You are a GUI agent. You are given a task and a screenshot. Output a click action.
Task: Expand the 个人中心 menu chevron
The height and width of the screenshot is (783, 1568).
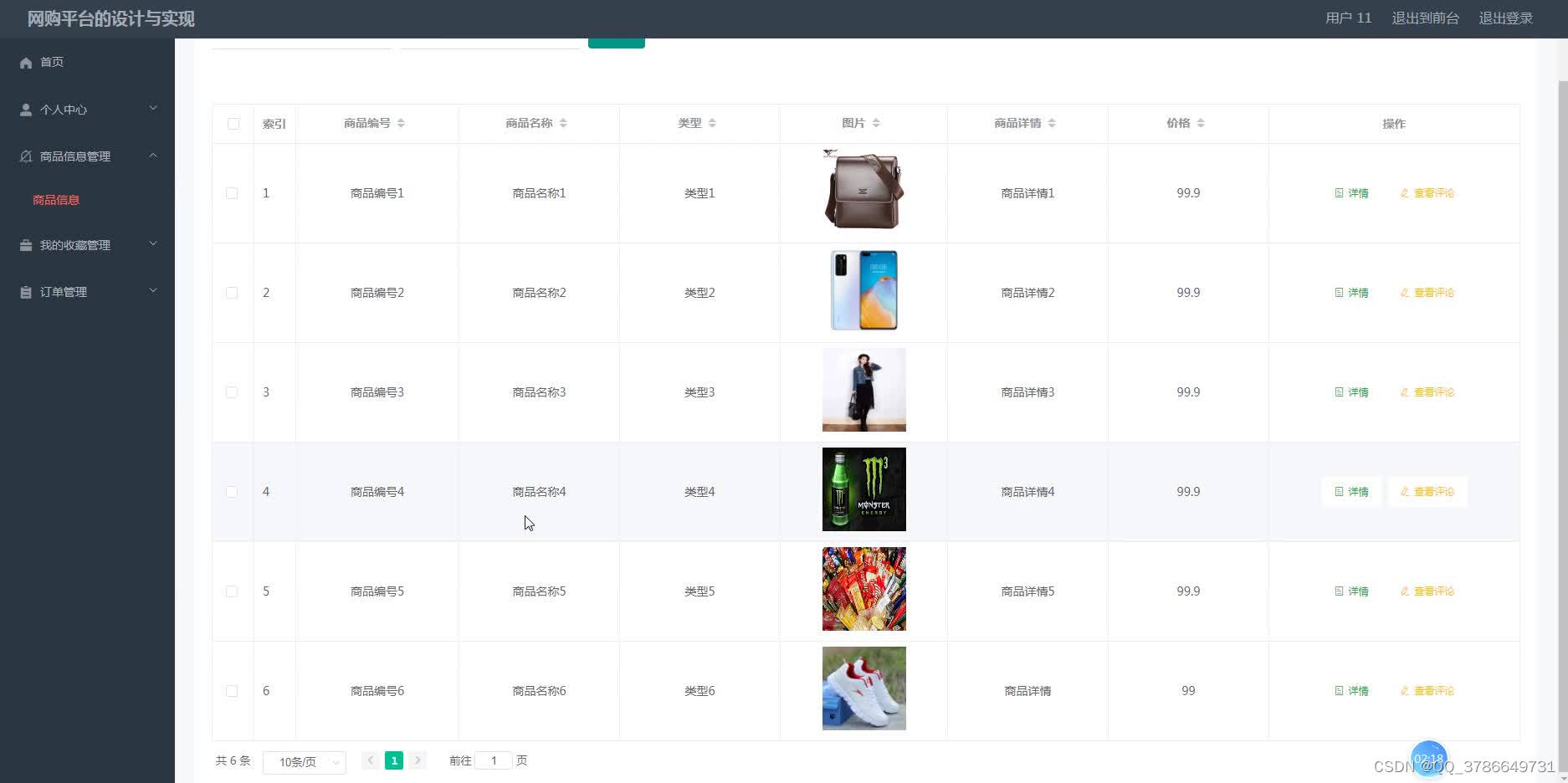[153, 109]
